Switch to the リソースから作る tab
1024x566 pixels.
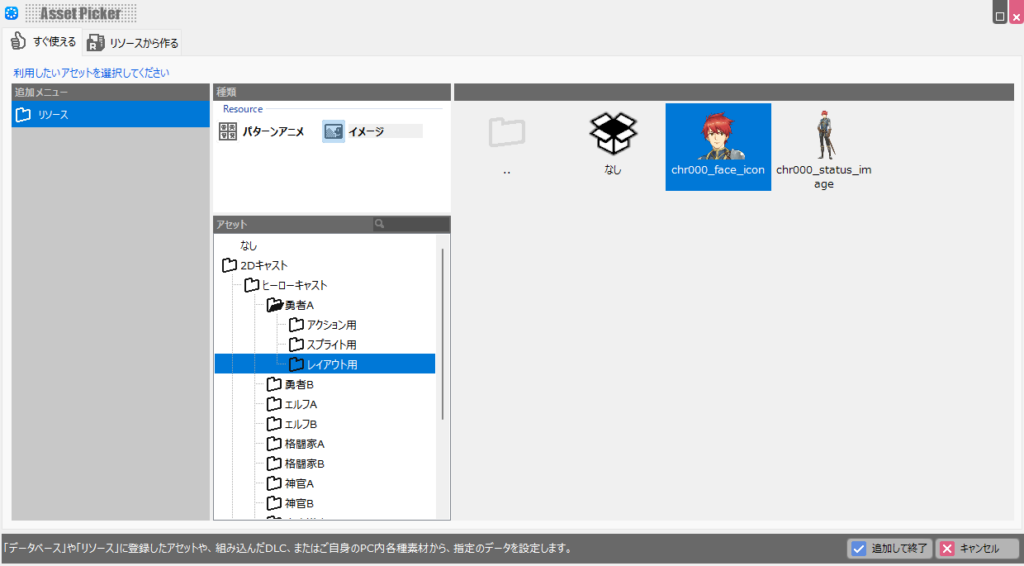(x=133, y=42)
